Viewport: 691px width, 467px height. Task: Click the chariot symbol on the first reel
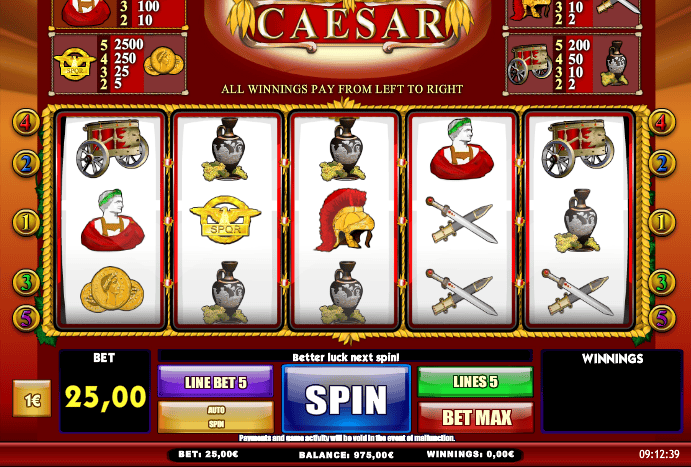[x=112, y=148]
